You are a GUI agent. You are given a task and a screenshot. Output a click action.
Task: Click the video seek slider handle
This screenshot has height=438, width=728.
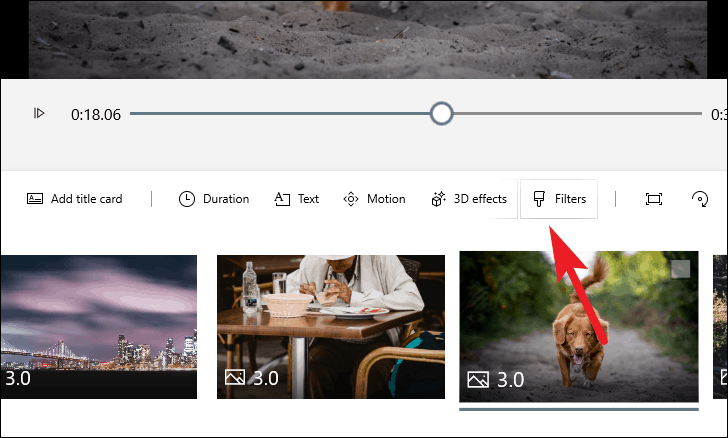[x=441, y=113]
